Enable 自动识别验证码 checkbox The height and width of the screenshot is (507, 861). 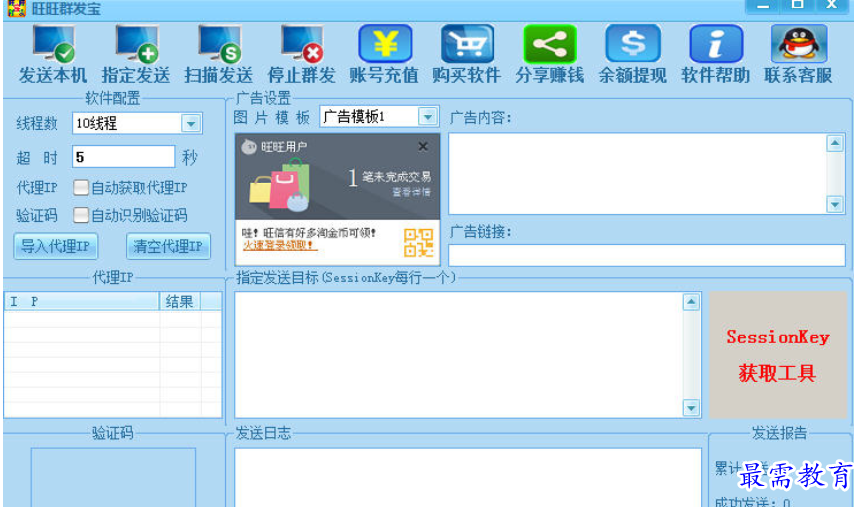click(x=81, y=215)
